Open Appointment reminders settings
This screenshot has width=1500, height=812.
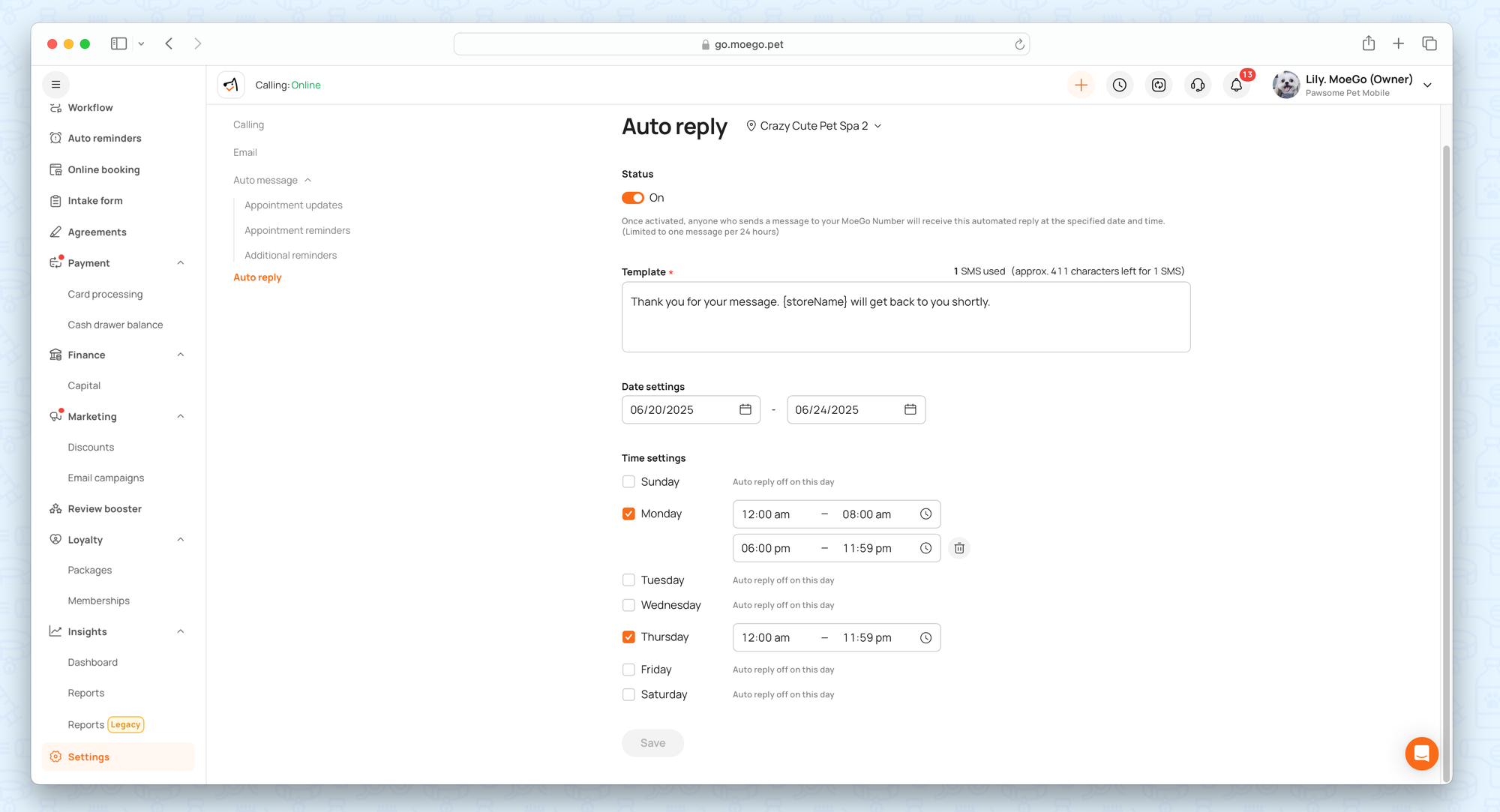[x=297, y=230]
